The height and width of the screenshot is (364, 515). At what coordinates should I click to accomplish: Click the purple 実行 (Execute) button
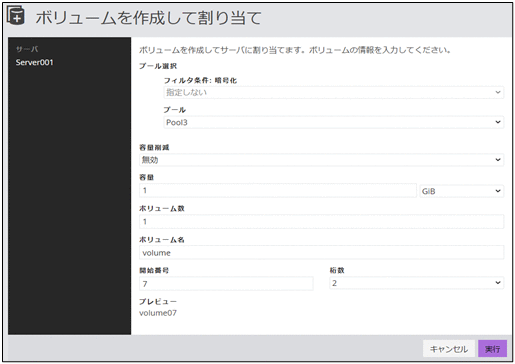492,349
